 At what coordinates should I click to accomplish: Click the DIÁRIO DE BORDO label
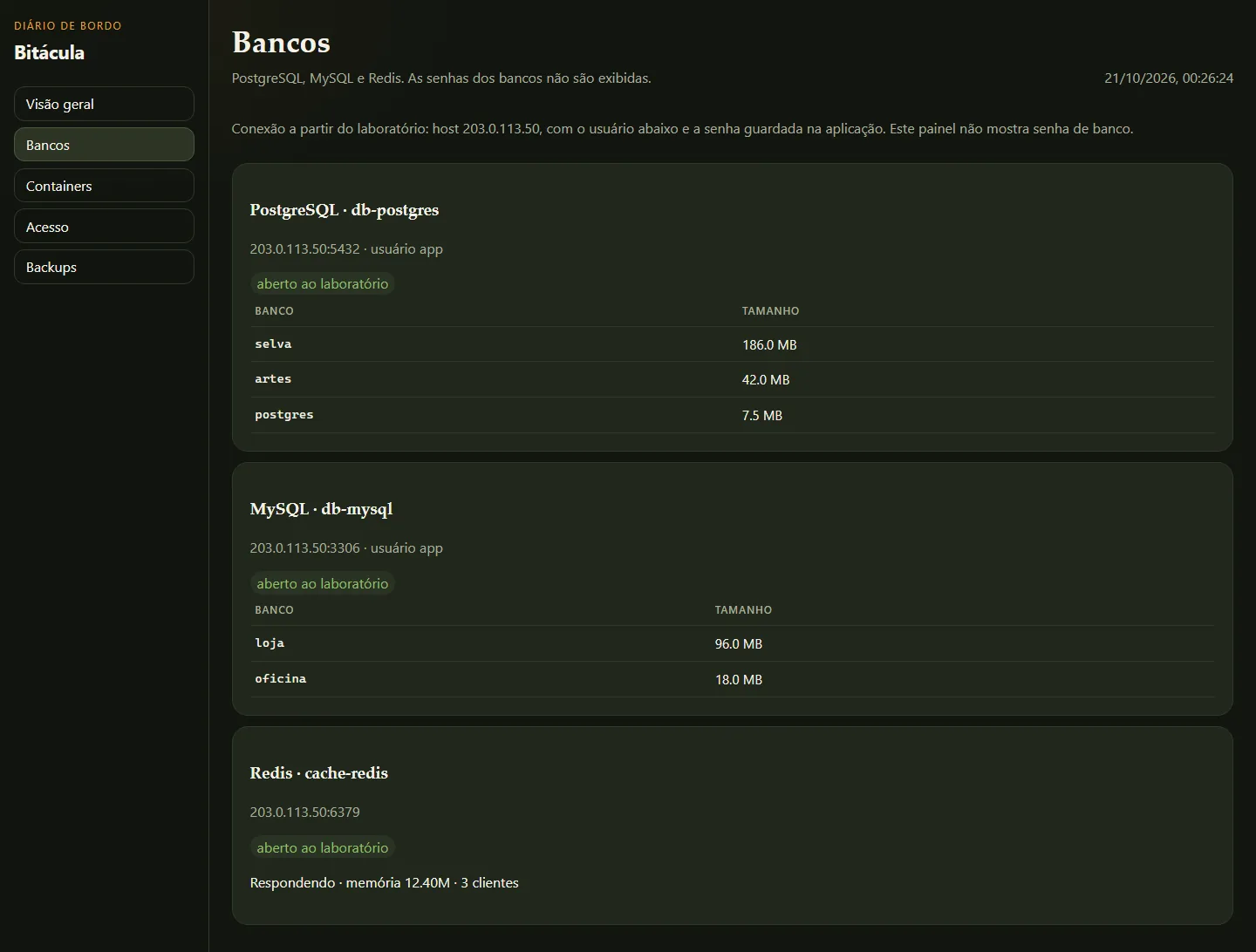[x=68, y=25]
